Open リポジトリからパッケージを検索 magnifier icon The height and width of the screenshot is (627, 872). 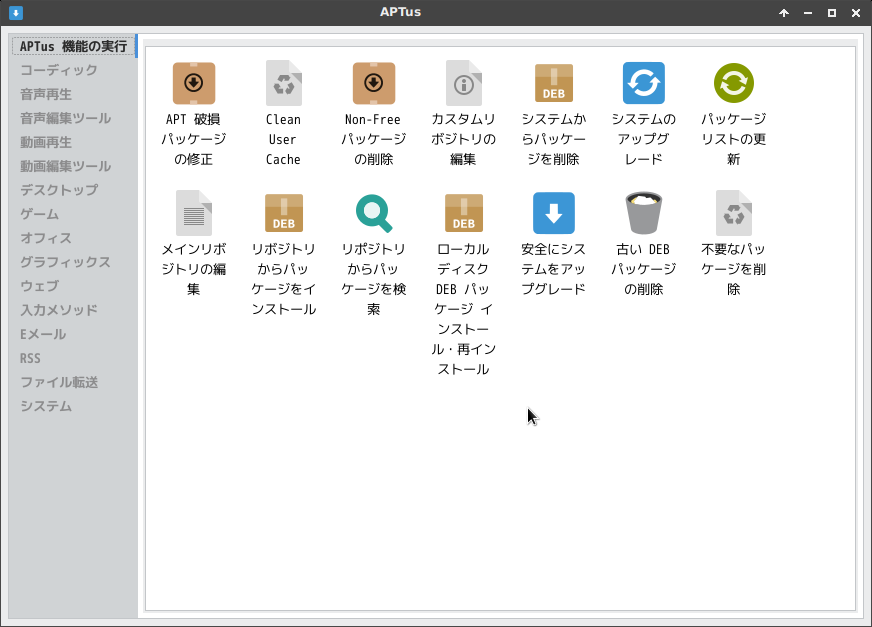coord(374,213)
